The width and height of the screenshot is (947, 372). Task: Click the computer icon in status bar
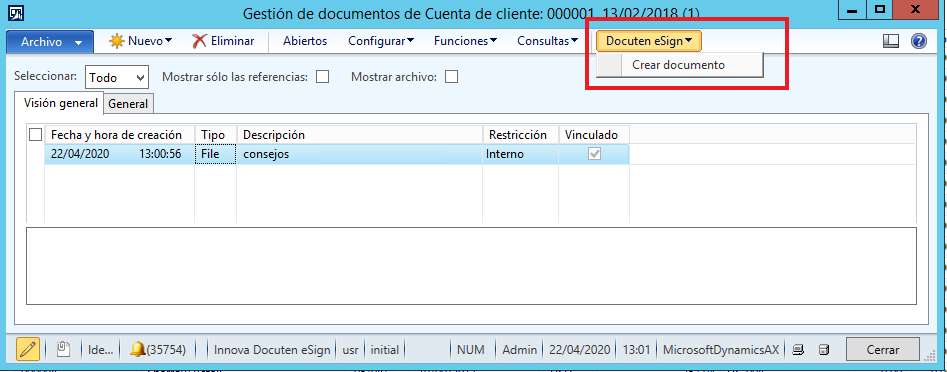click(799, 349)
